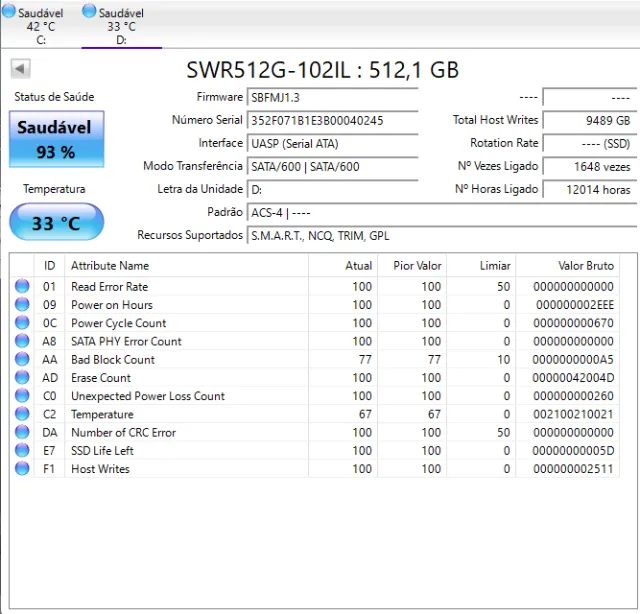Click the transfer mode field SATA/600 | SATA/600
This screenshot has height=614, width=640.
333,167
